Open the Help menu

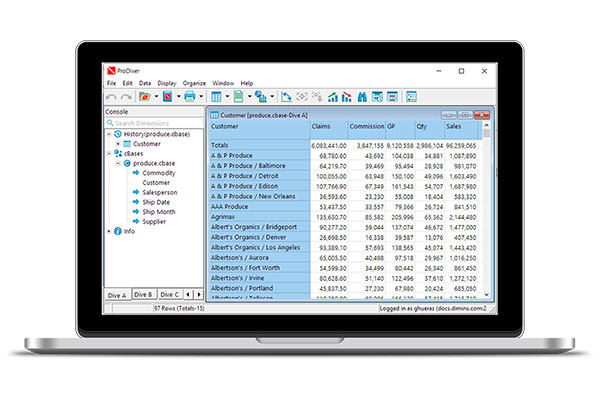point(247,83)
